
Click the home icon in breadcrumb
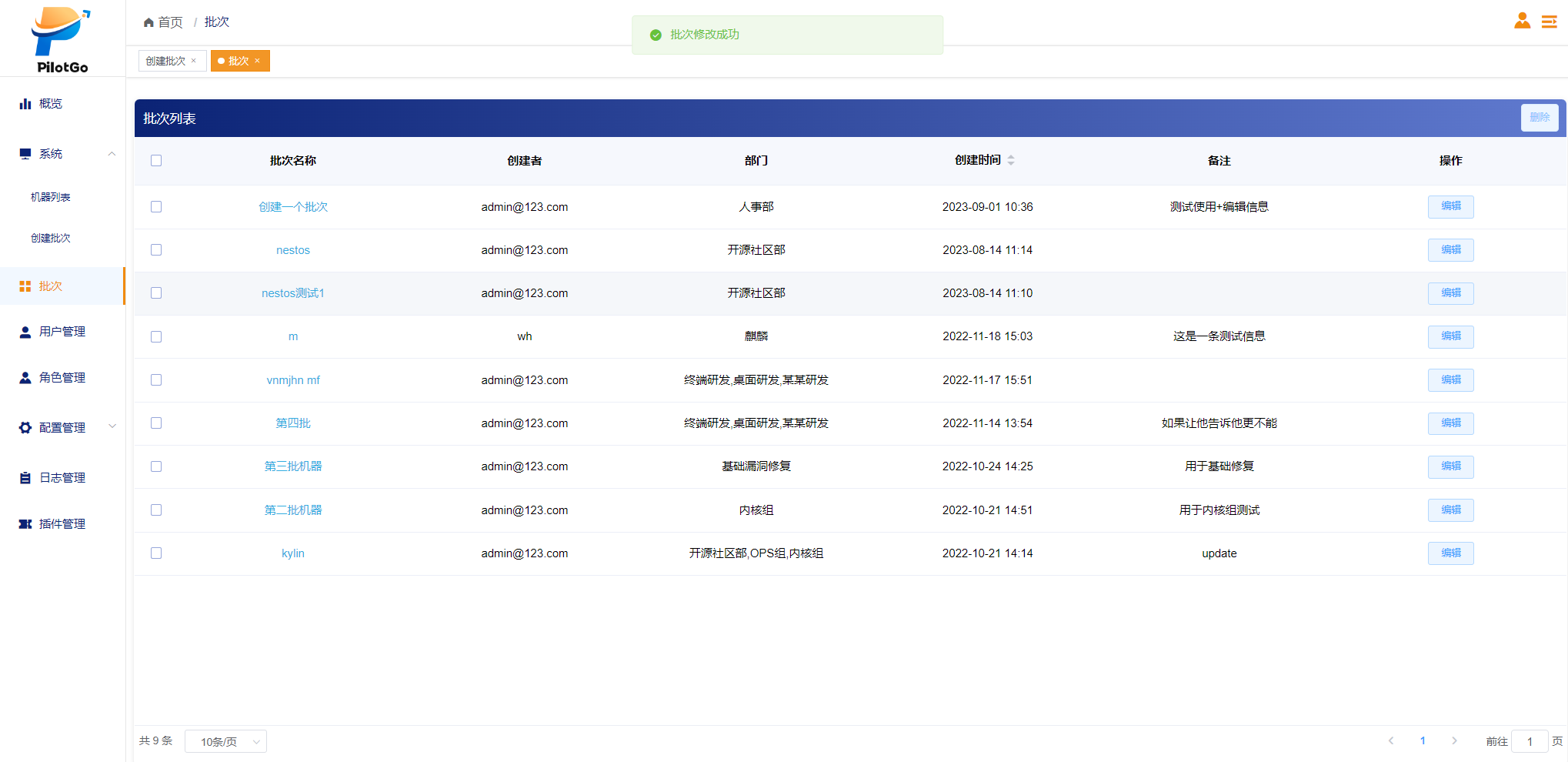148,22
